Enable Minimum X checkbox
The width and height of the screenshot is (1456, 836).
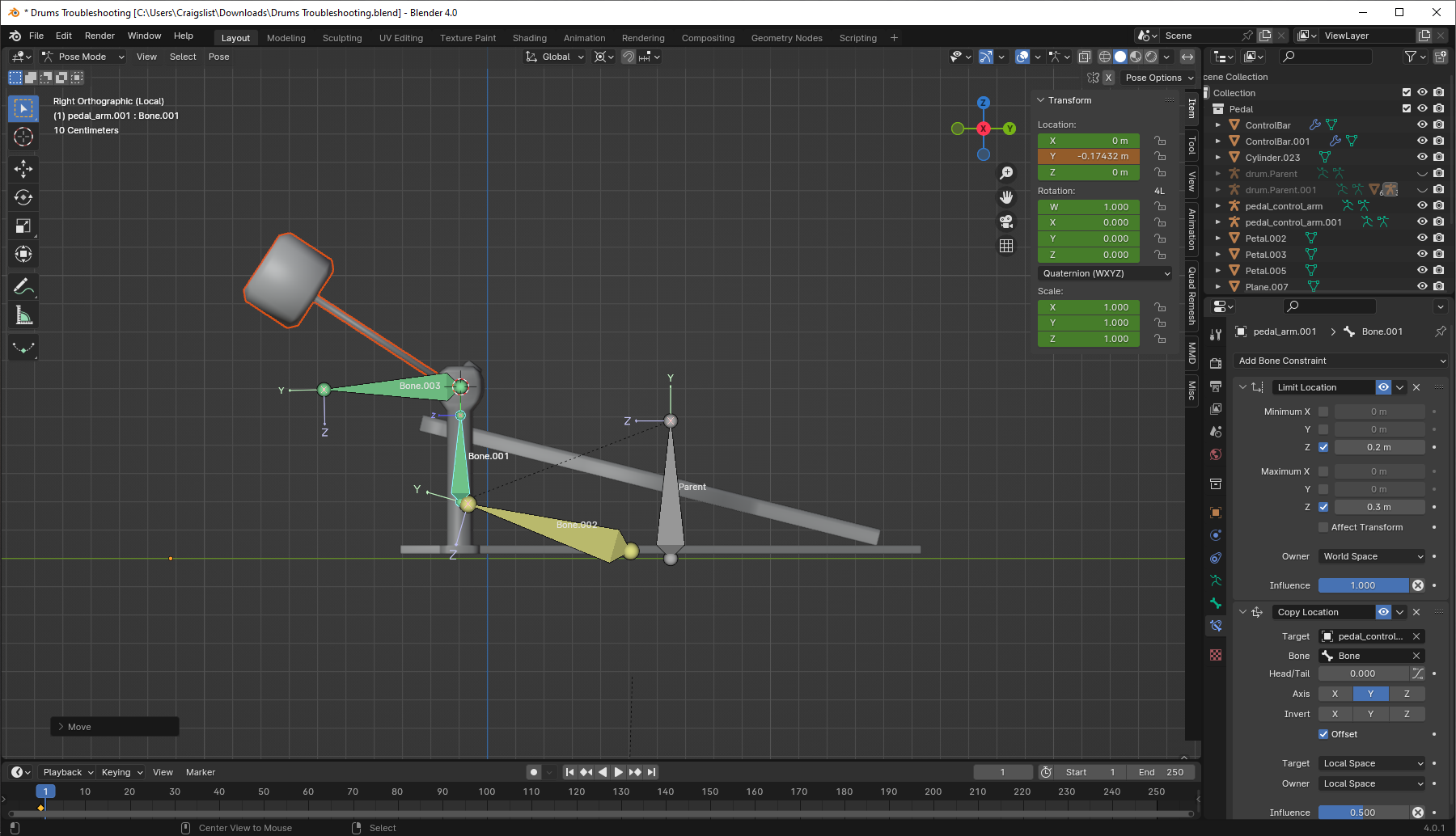[1323, 412]
